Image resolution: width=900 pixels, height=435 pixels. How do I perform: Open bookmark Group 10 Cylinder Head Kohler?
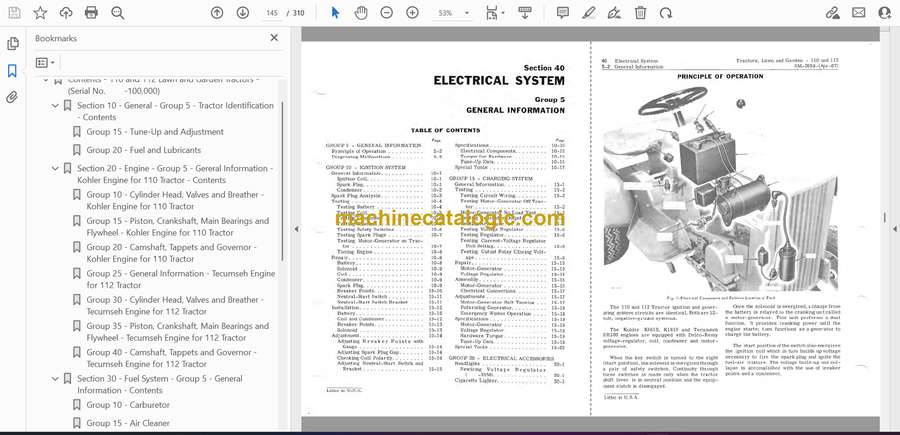[x=176, y=200]
